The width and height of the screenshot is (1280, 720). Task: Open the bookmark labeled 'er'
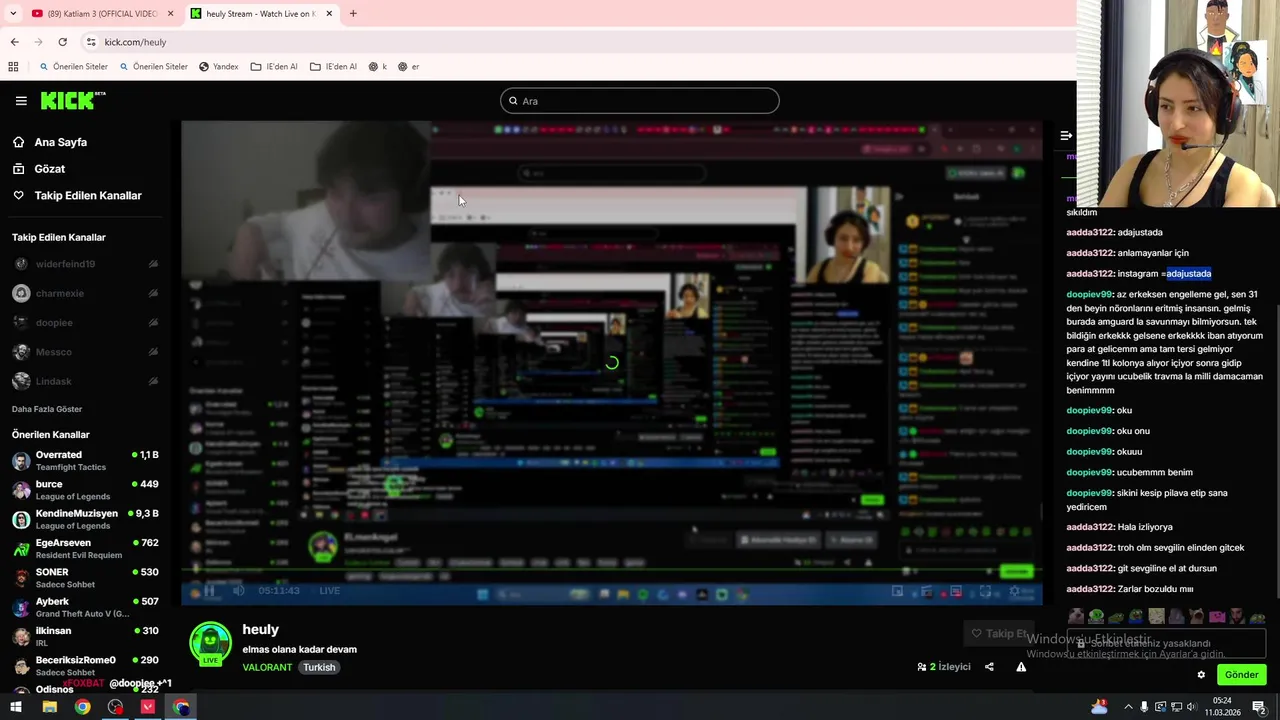tap(409, 67)
